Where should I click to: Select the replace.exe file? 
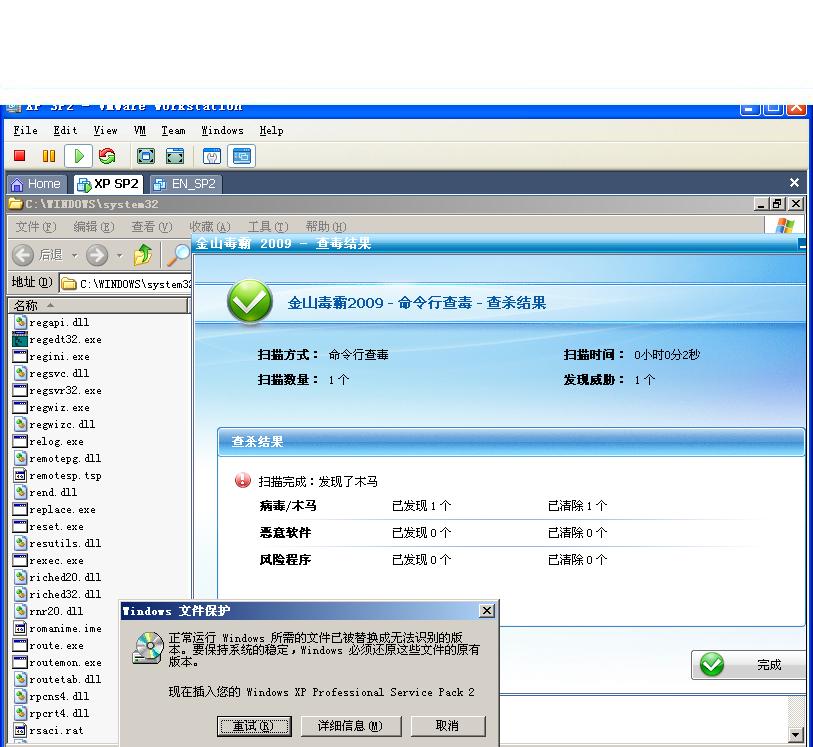coord(54,510)
